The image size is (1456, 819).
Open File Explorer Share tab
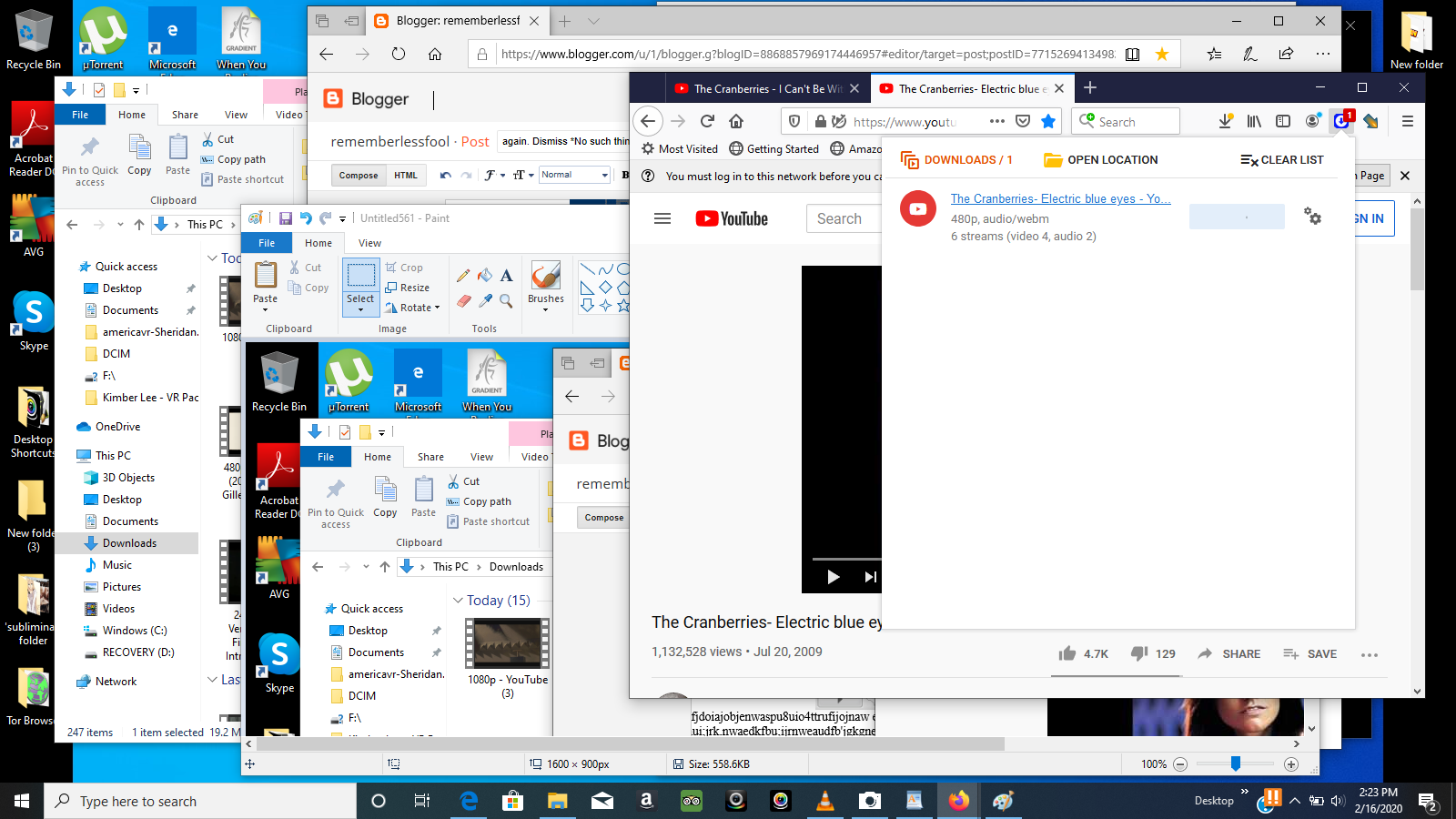[x=185, y=115]
